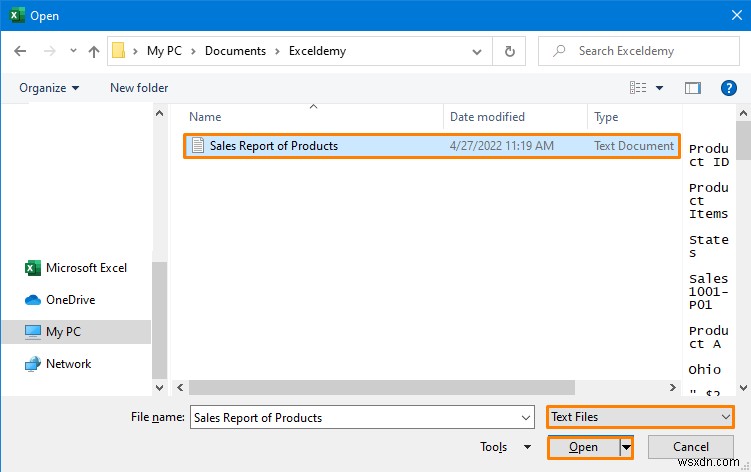
Task: Open Network in navigation pane
Action: [58, 364]
